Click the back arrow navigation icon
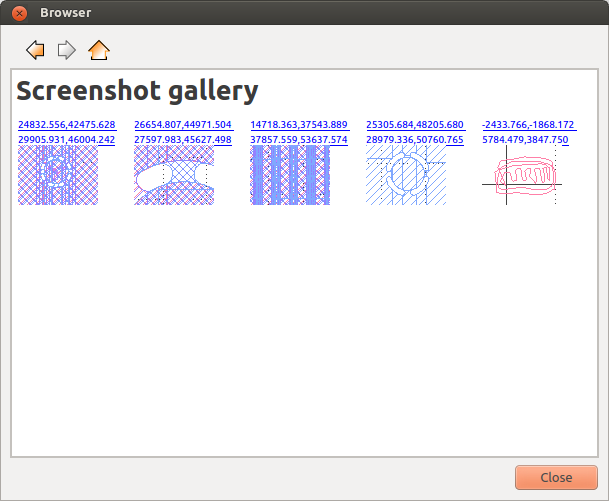Viewport: 609px width, 501px height. point(35,49)
